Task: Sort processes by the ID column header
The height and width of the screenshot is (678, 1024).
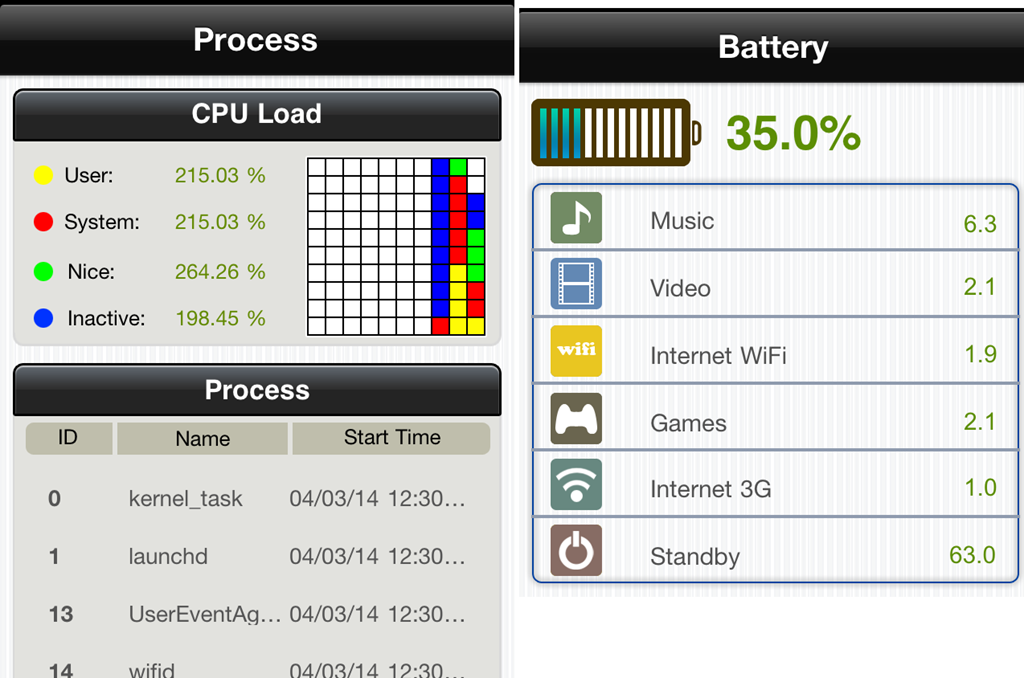Action: (x=68, y=438)
